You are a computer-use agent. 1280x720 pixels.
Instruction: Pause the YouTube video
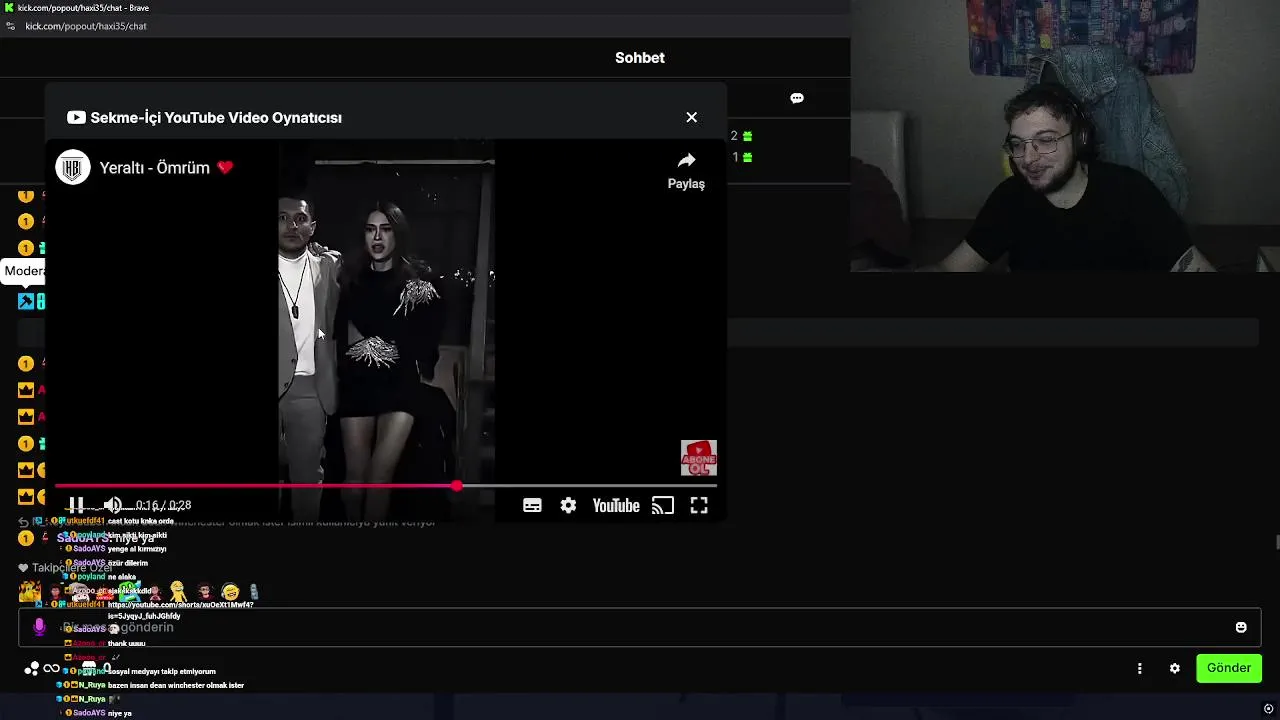click(76, 505)
